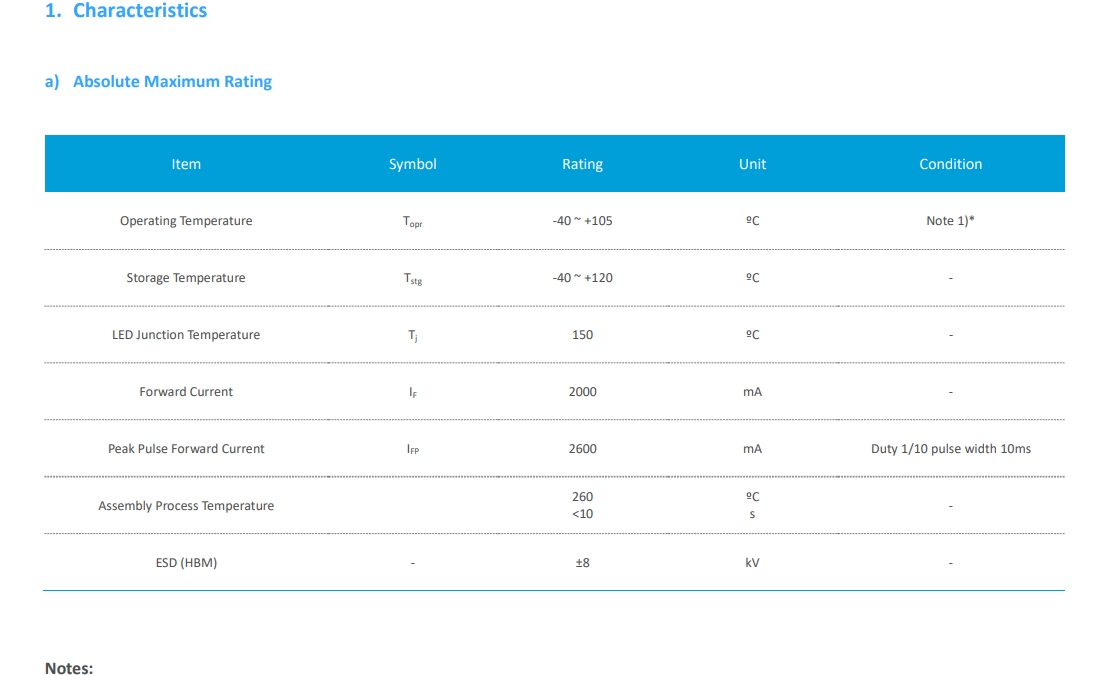Click the '2000' rating value
1105x675 pixels.
(x=582, y=392)
